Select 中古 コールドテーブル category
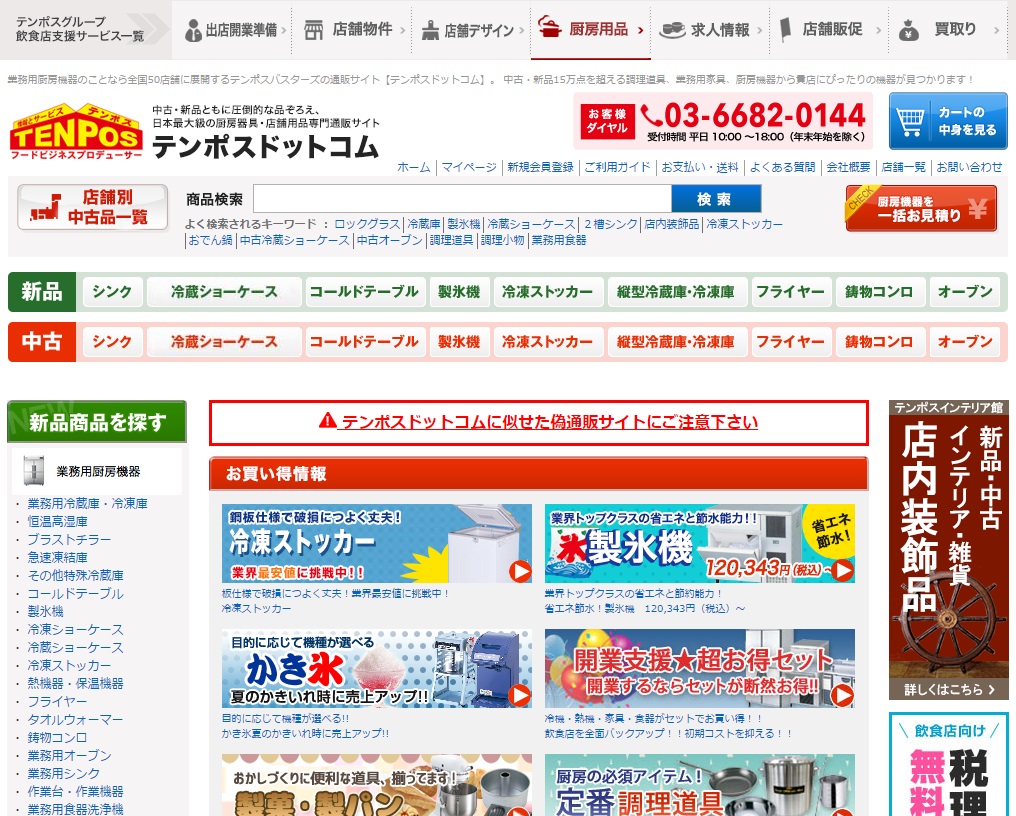Image resolution: width=1016 pixels, height=816 pixels. pyautogui.click(x=364, y=342)
